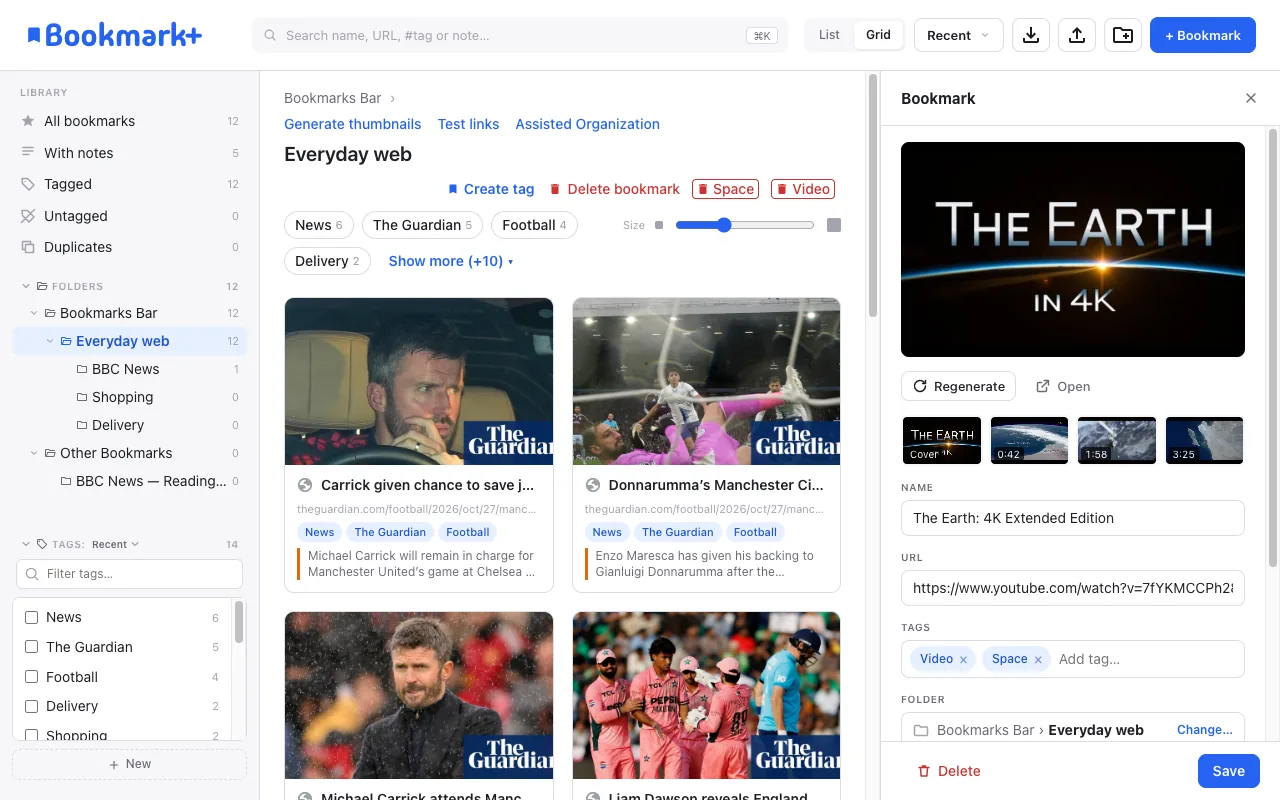Click the + Bookmark button
Viewport: 1280px width, 800px height.
(x=1203, y=35)
